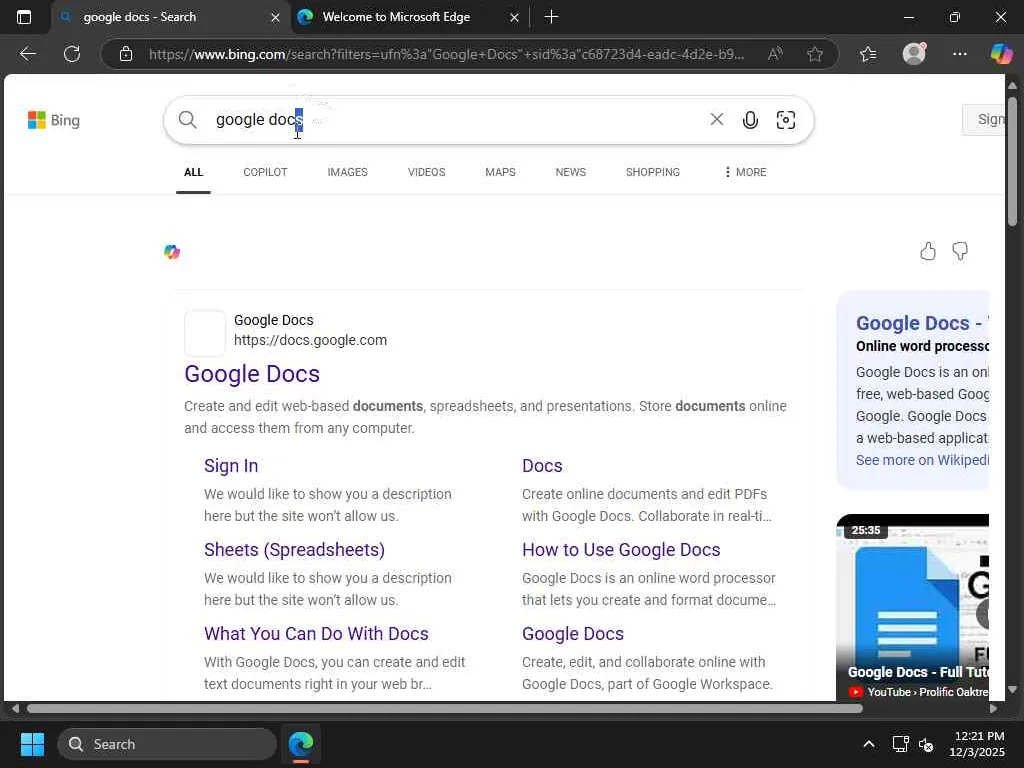This screenshot has height=768, width=1024.
Task: Close the google docs Search tab
Action: tap(276, 18)
